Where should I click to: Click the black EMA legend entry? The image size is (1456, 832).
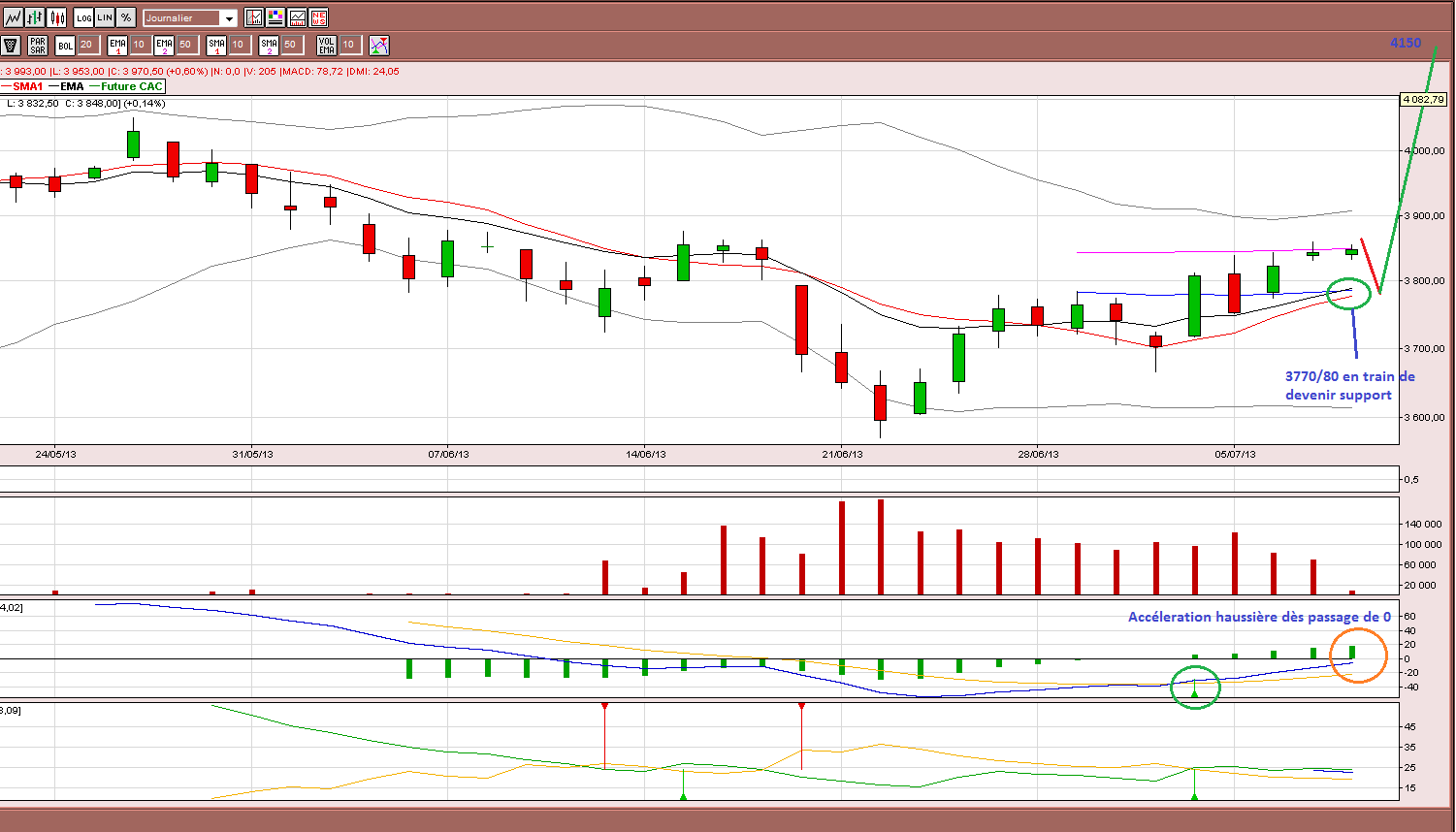(x=66, y=86)
